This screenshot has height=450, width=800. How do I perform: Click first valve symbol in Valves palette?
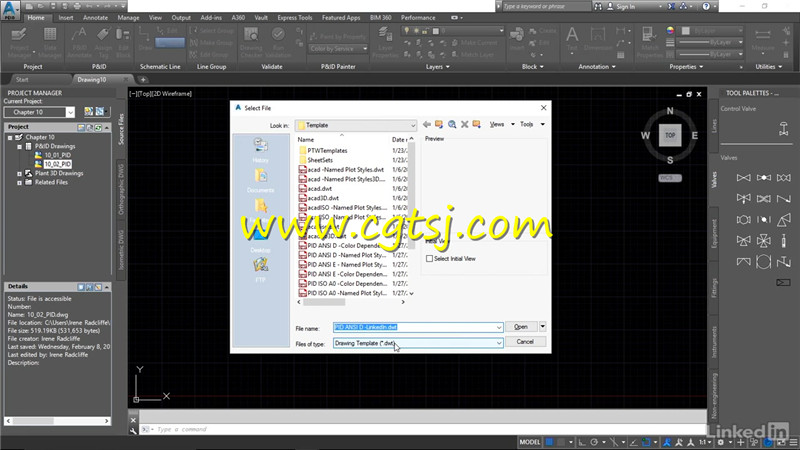[743, 178]
